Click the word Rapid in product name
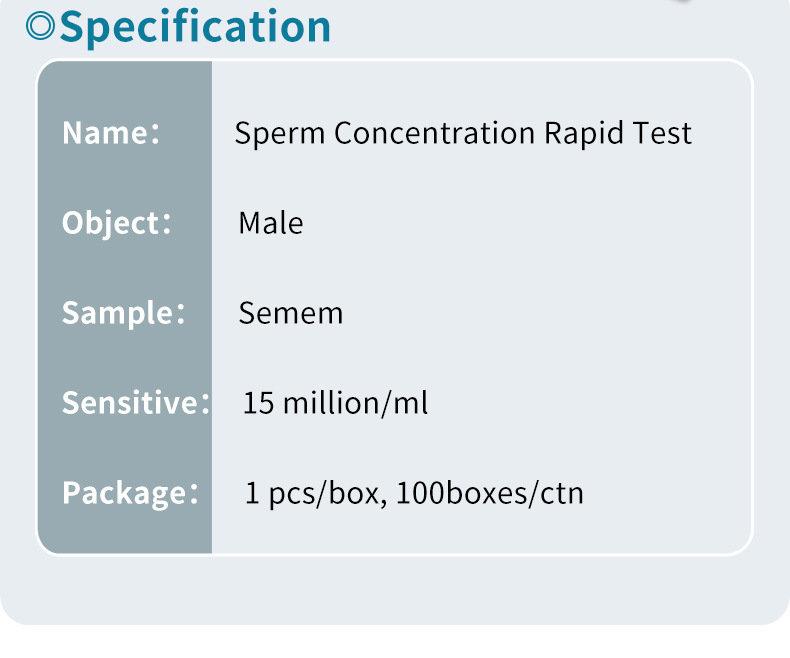790x658 pixels. tap(583, 134)
